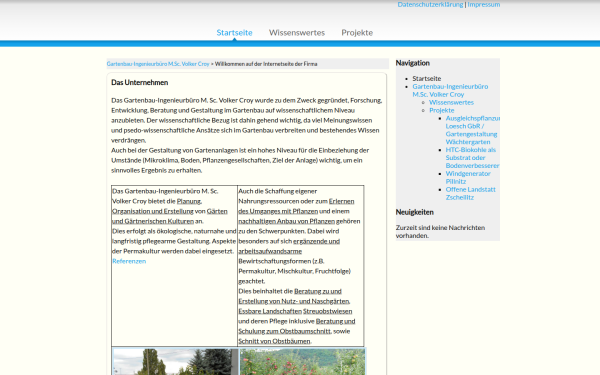Click sidebar link Gartenbau-Ingenieurbüro M.Sc. Volker Croy
Viewport: 600px width, 375px height.
(450, 90)
